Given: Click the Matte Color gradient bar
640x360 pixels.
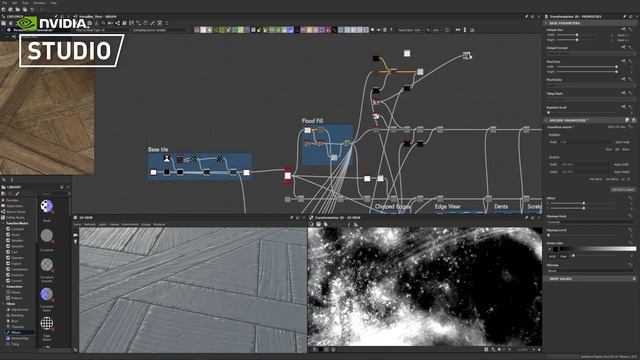Looking at the screenshot, I should click(599, 249).
